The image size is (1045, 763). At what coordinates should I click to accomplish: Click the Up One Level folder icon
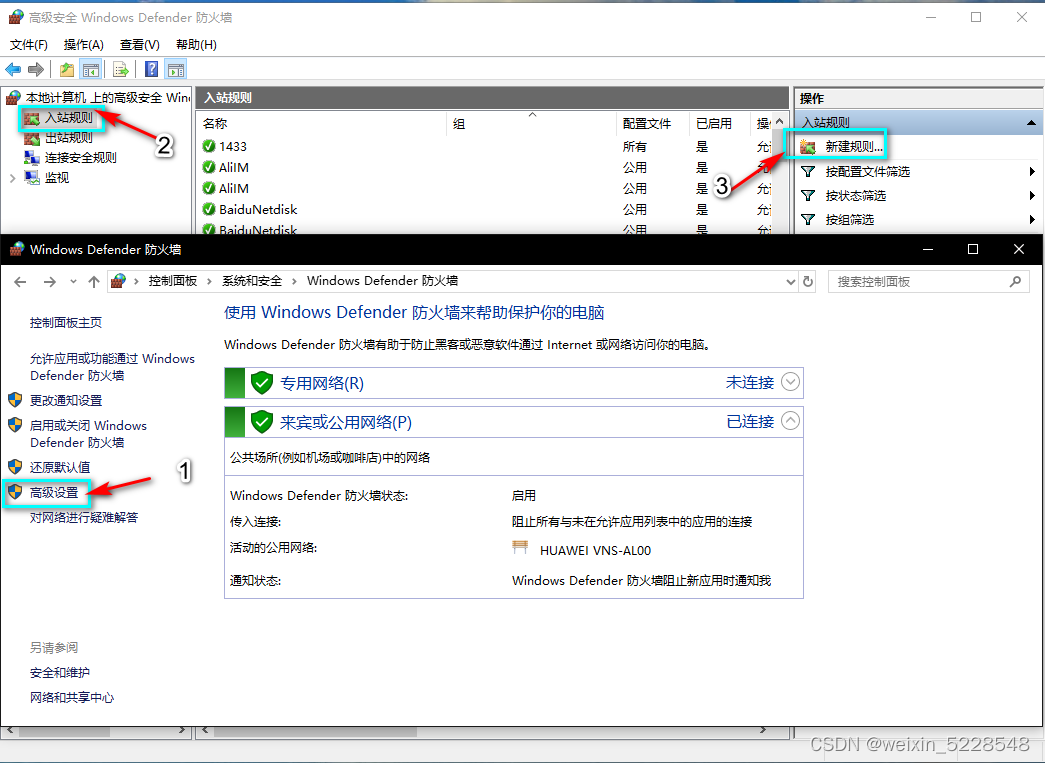point(67,69)
